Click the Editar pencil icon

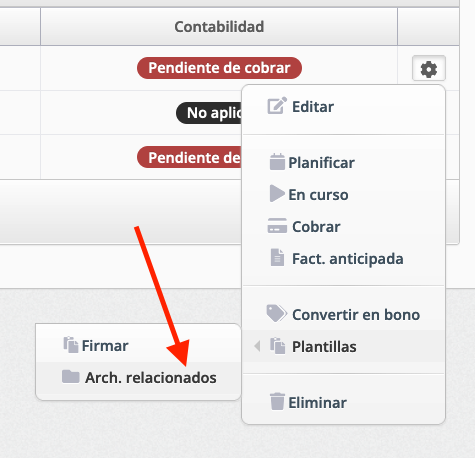[x=277, y=106]
